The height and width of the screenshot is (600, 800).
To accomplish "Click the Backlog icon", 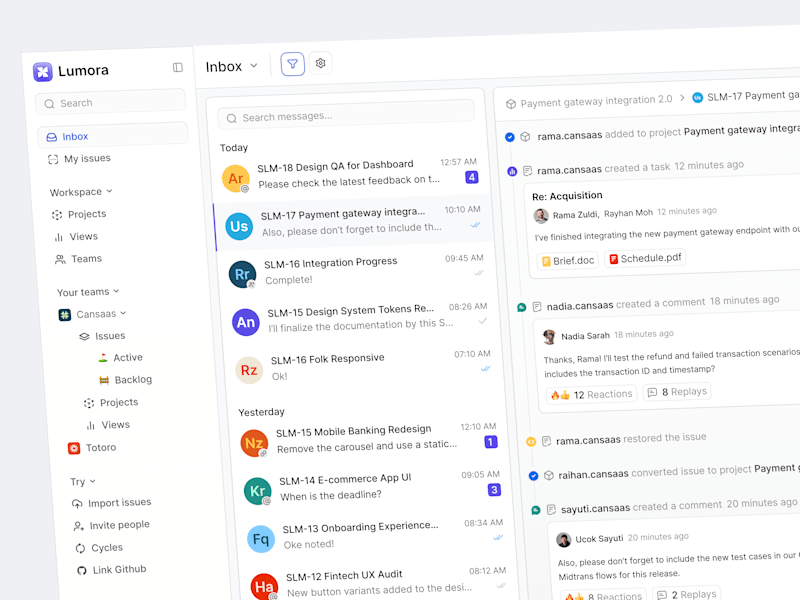I will pyautogui.click(x=104, y=380).
